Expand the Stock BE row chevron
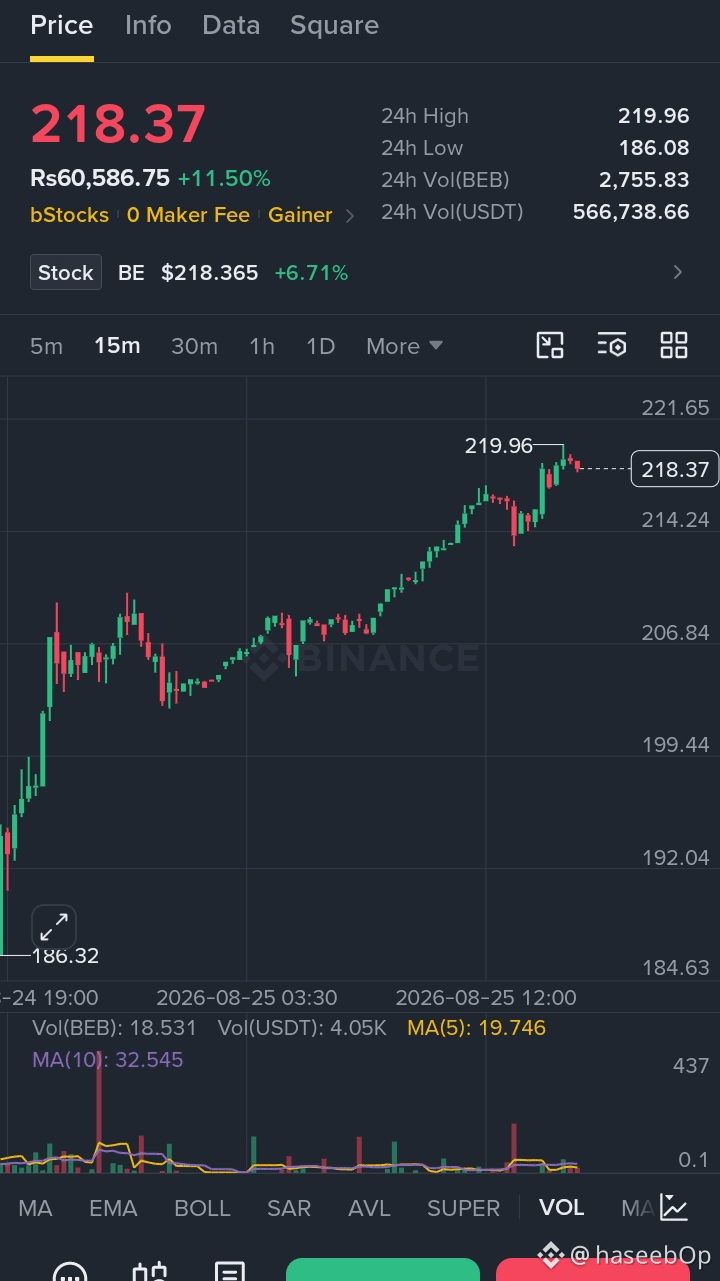 (x=678, y=272)
